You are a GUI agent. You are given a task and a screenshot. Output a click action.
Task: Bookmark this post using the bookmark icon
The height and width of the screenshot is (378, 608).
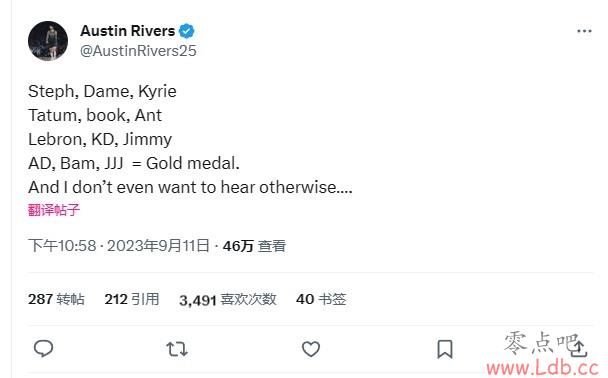click(x=445, y=349)
